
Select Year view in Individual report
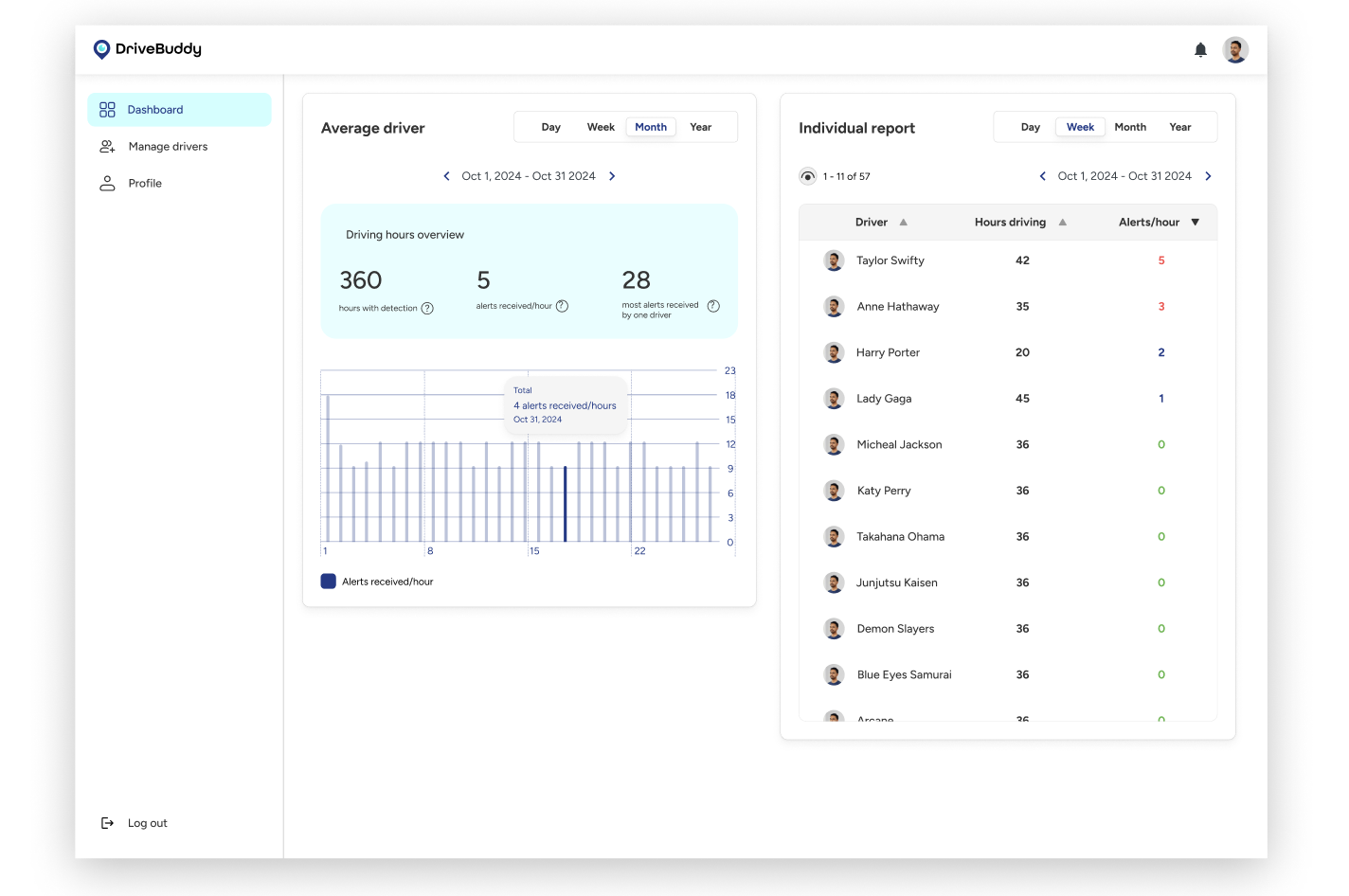[x=1179, y=127]
